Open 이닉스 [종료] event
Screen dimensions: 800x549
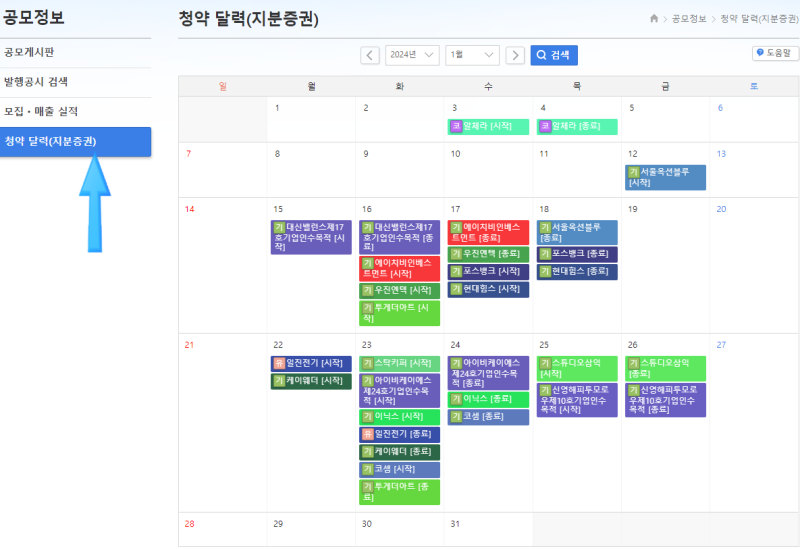488,400
